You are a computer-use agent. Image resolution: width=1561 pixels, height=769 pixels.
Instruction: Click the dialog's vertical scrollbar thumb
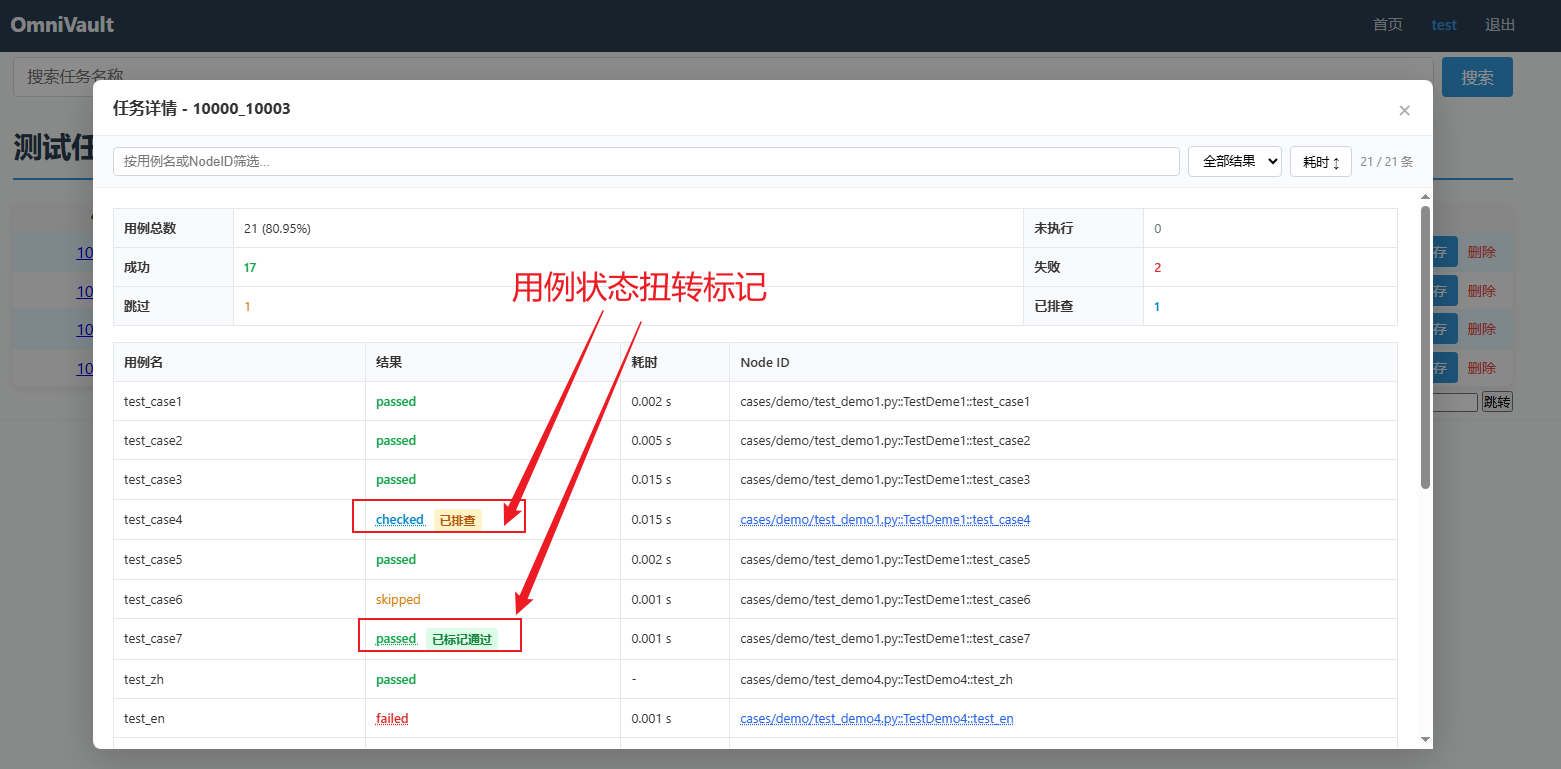pyautogui.click(x=1425, y=347)
